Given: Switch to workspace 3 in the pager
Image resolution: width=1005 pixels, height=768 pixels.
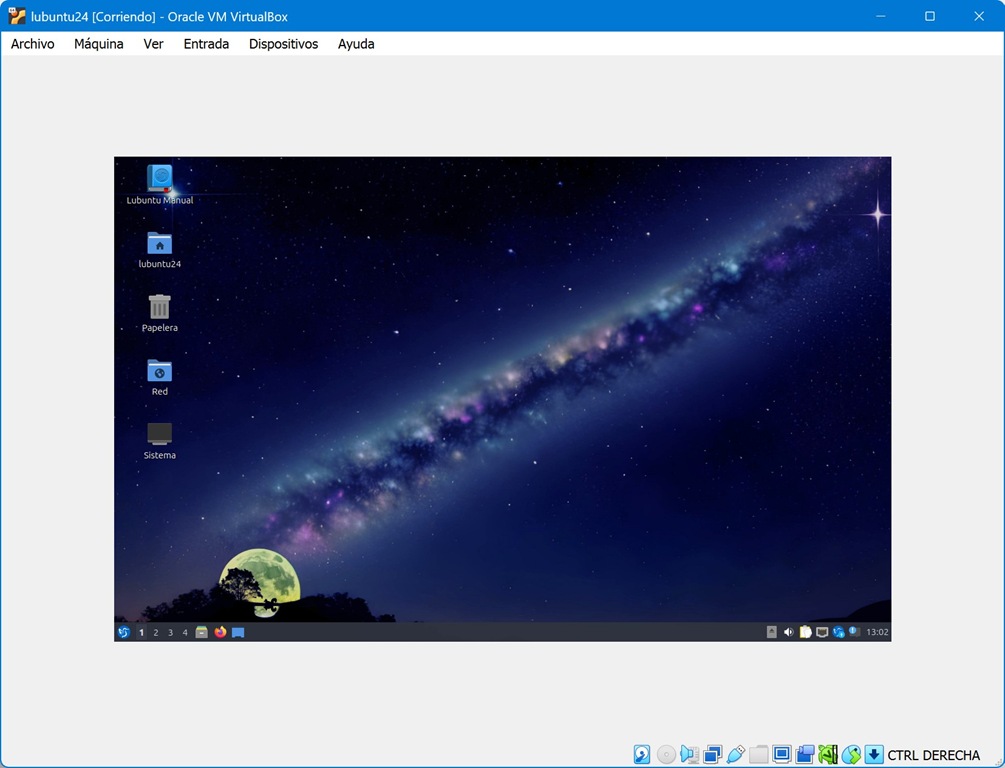Looking at the screenshot, I should [170, 633].
